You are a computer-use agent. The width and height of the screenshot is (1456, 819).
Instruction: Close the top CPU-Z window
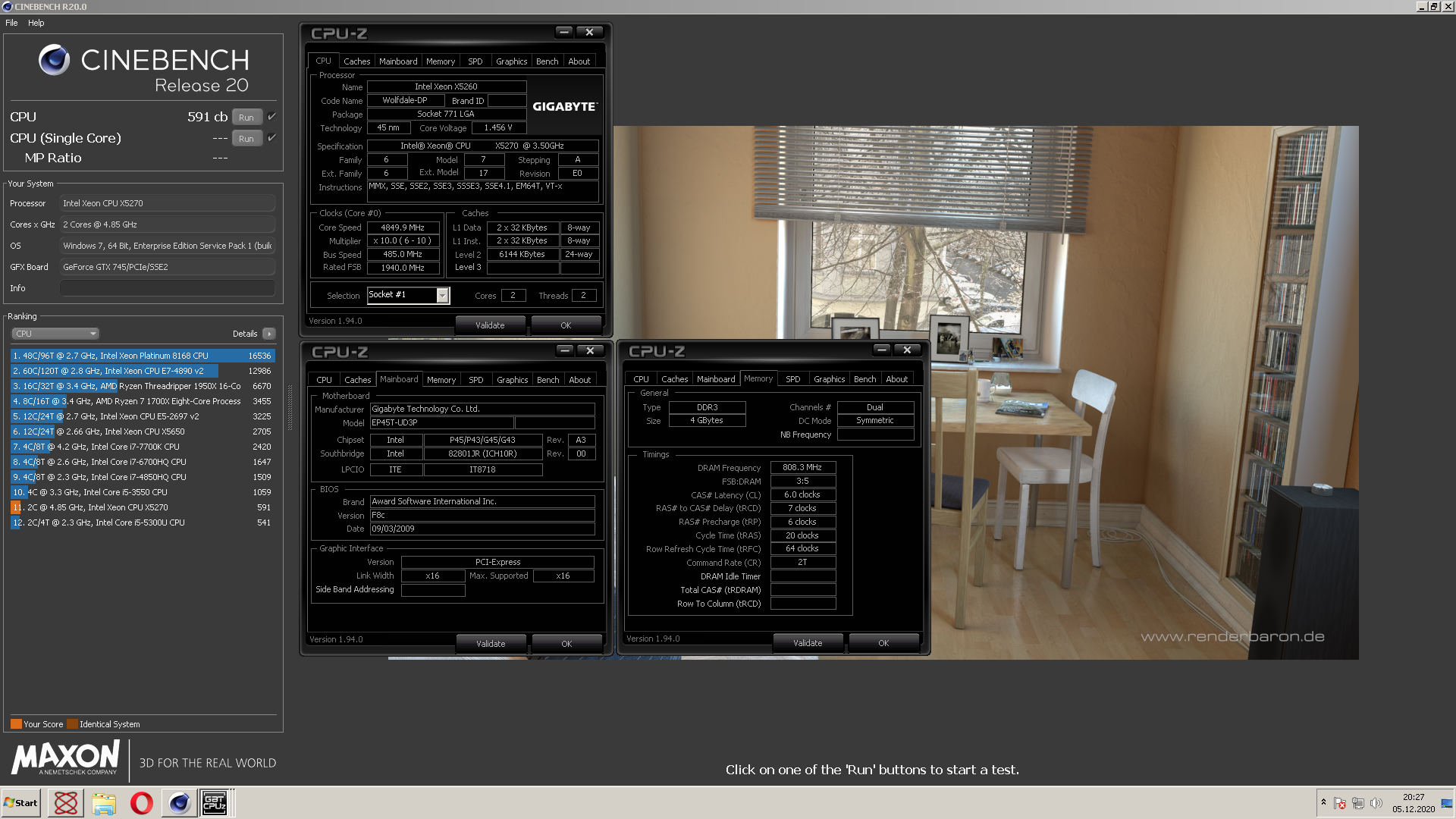pos(589,32)
